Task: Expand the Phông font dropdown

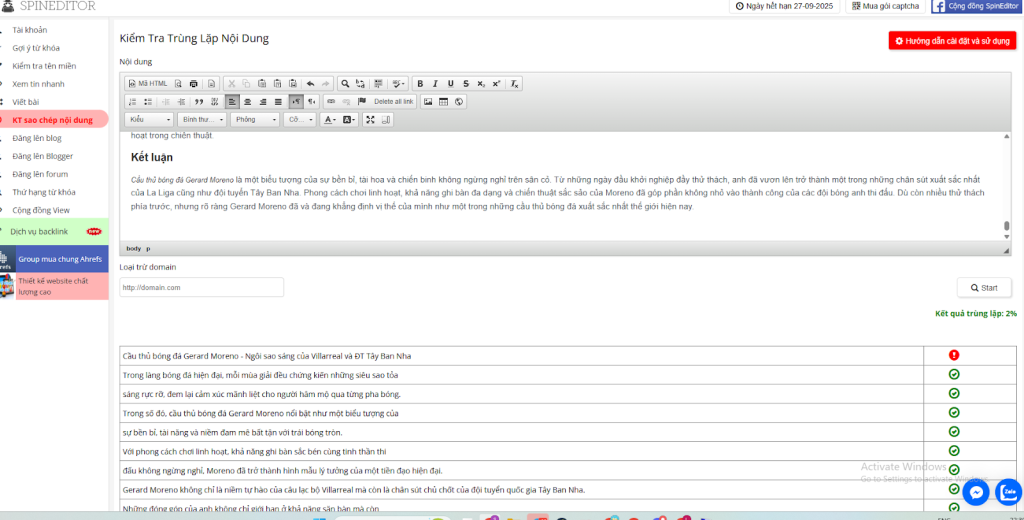Action: tap(254, 120)
